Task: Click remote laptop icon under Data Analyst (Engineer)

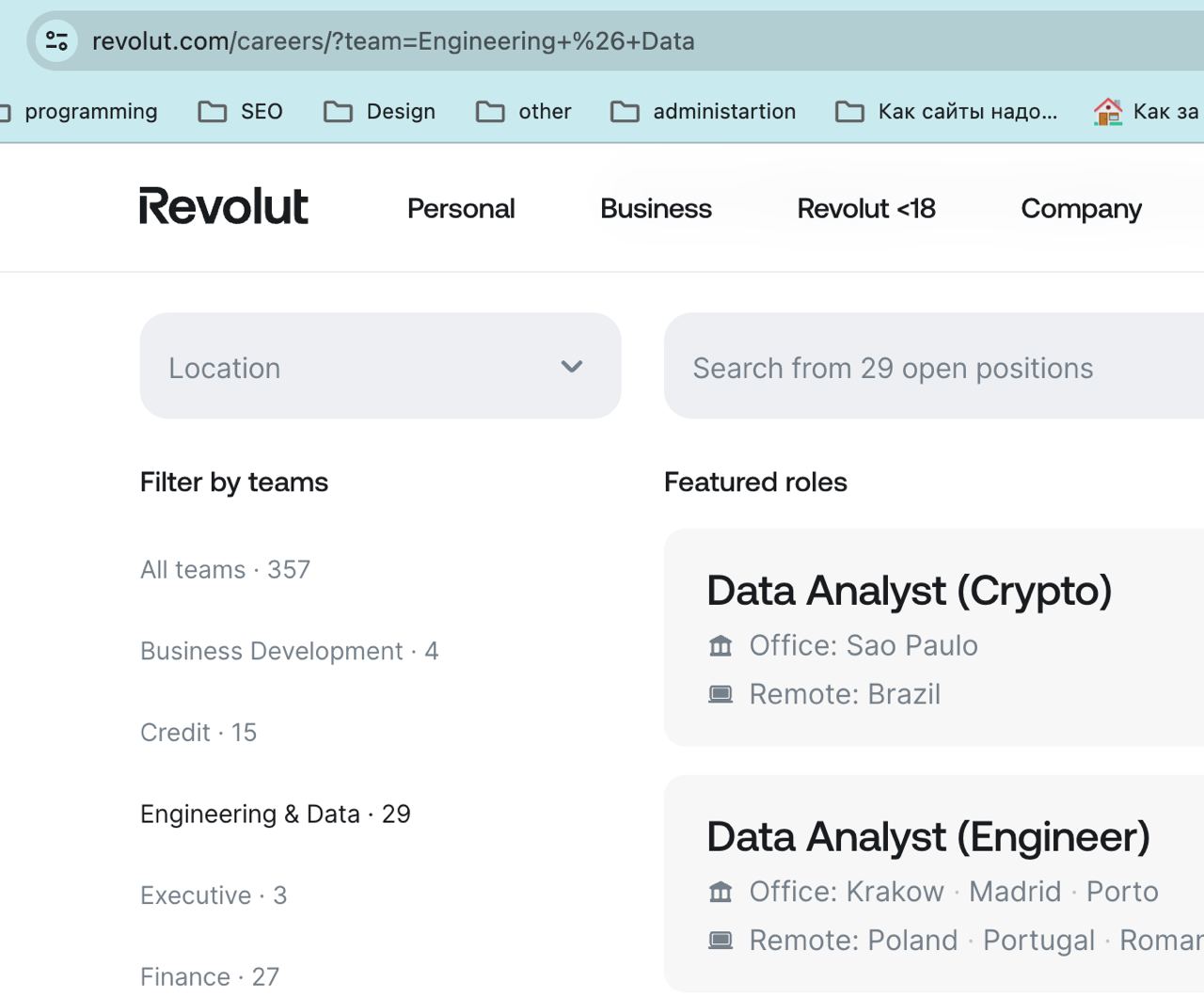Action: coord(721,941)
